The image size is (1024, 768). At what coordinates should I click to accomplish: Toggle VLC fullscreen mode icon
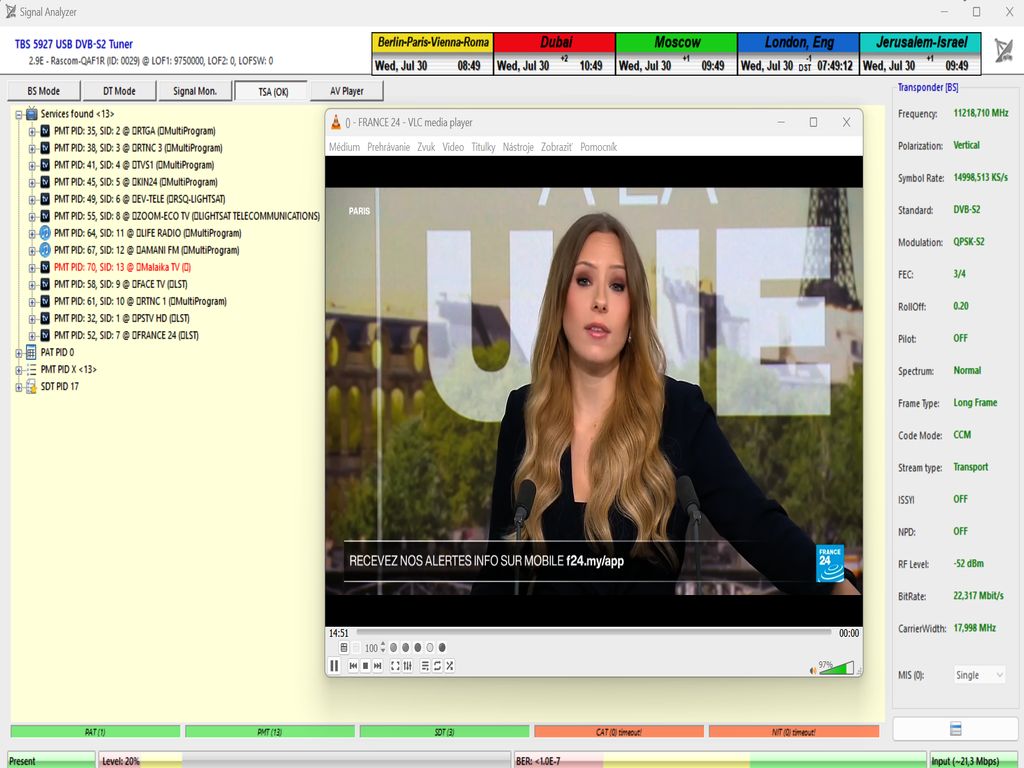395,666
